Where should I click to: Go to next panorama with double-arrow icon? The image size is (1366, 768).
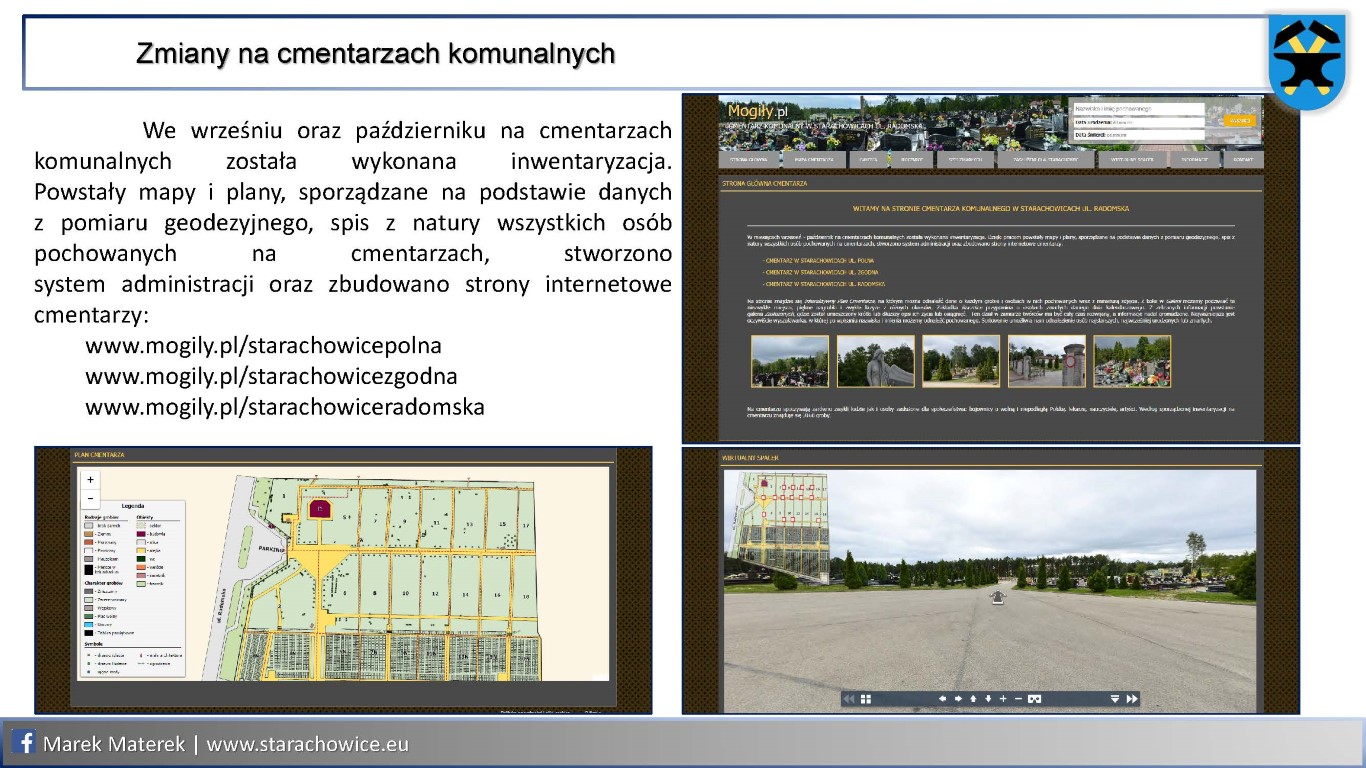pos(1132,699)
